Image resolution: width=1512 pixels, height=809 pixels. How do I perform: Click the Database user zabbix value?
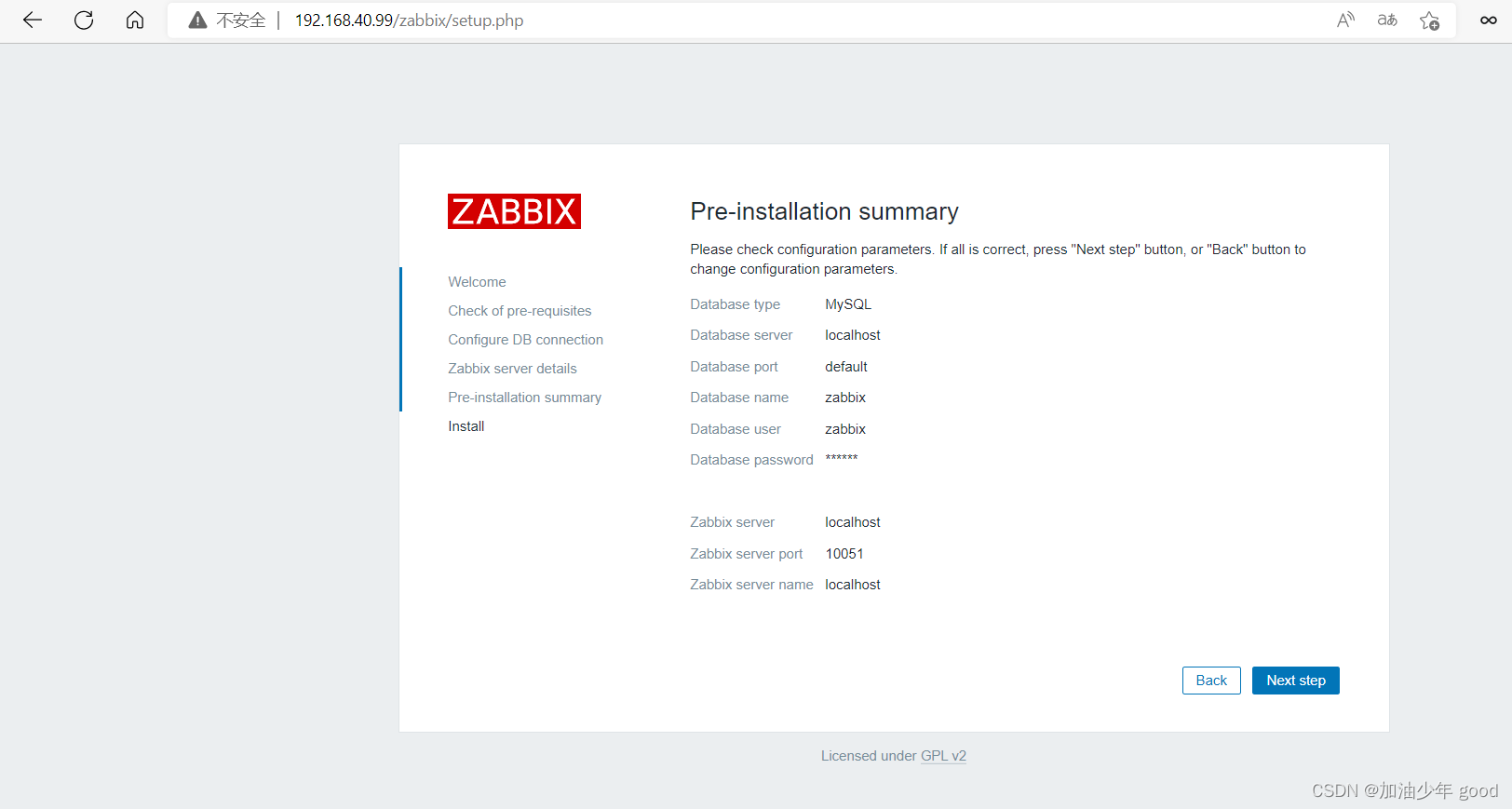[844, 429]
